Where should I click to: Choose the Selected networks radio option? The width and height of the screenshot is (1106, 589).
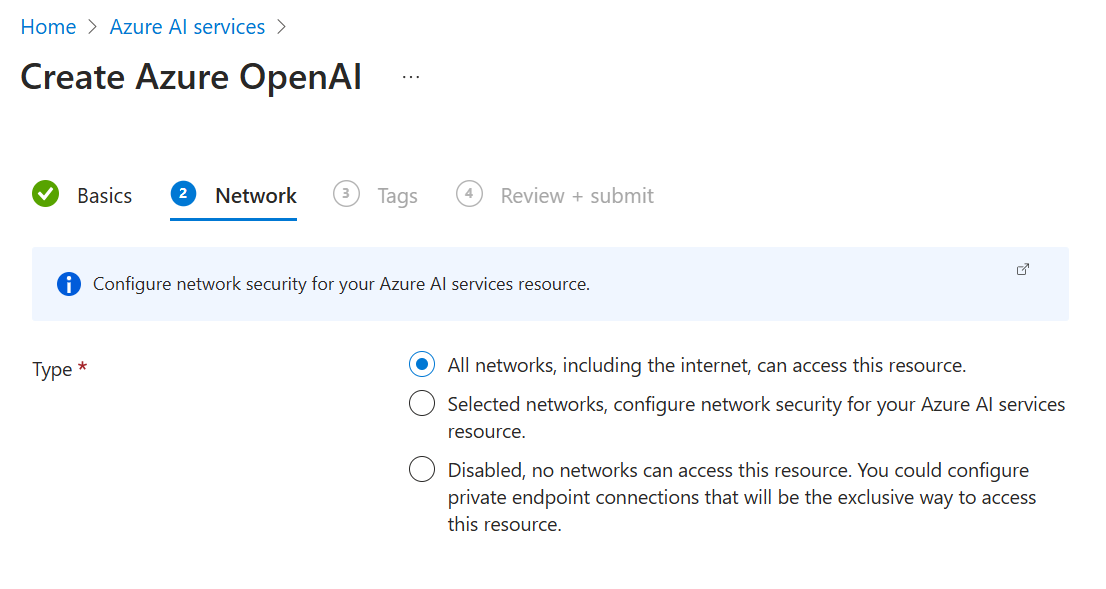pyautogui.click(x=422, y=403)
